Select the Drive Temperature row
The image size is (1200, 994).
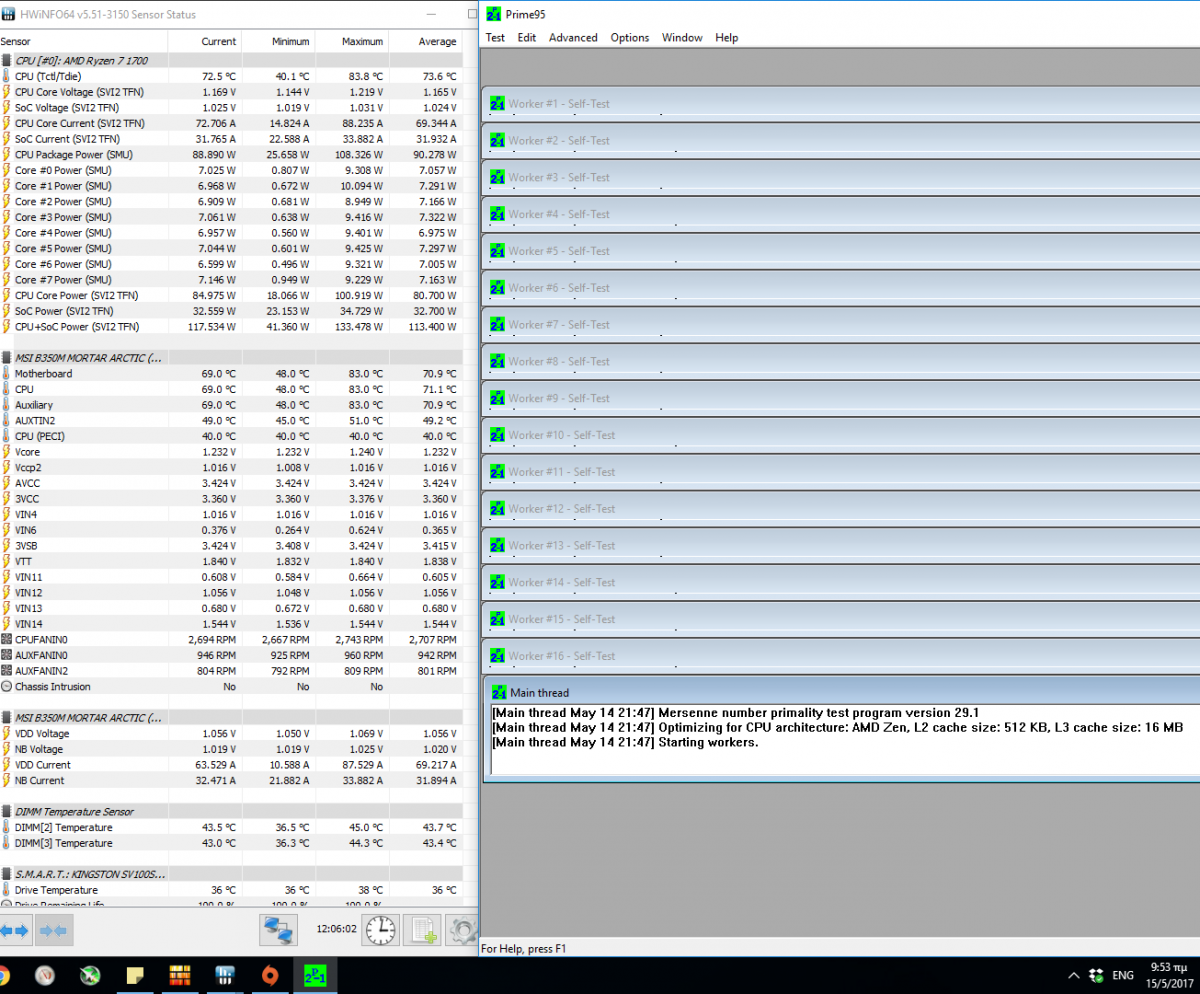coord(230,890)
